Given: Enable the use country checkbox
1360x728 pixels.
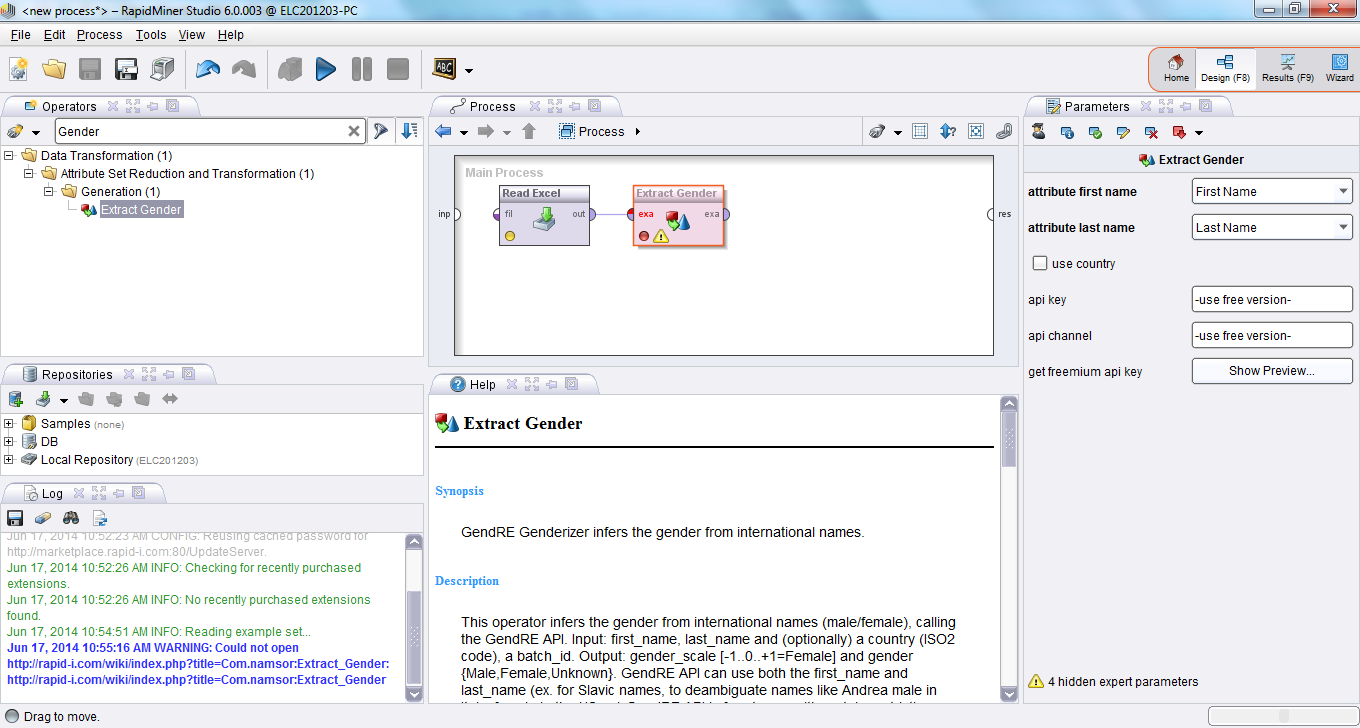Looking at the screenshot, I should [1040, 264].
